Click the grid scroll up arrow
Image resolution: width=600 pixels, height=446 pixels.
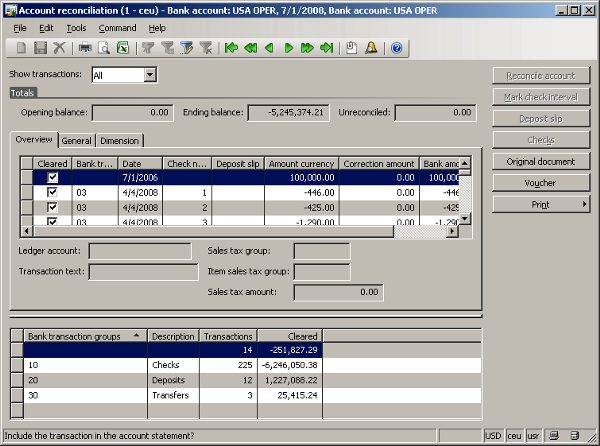465,163
